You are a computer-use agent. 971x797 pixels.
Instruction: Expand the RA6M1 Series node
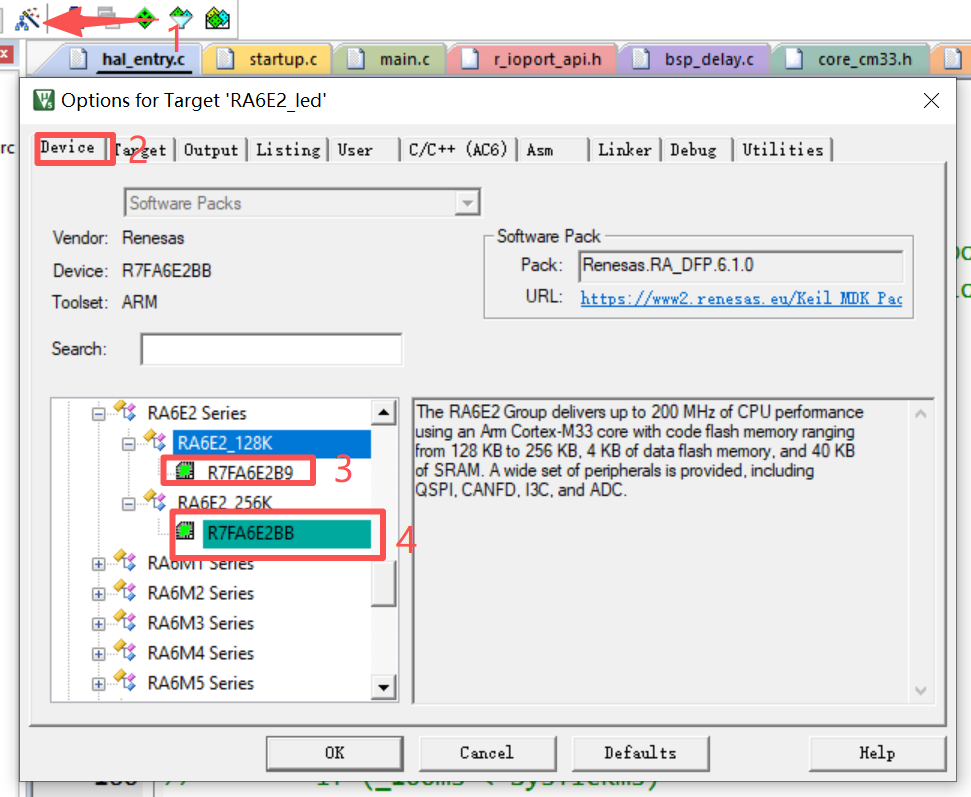pyautogui.click(x=98, y=564)
